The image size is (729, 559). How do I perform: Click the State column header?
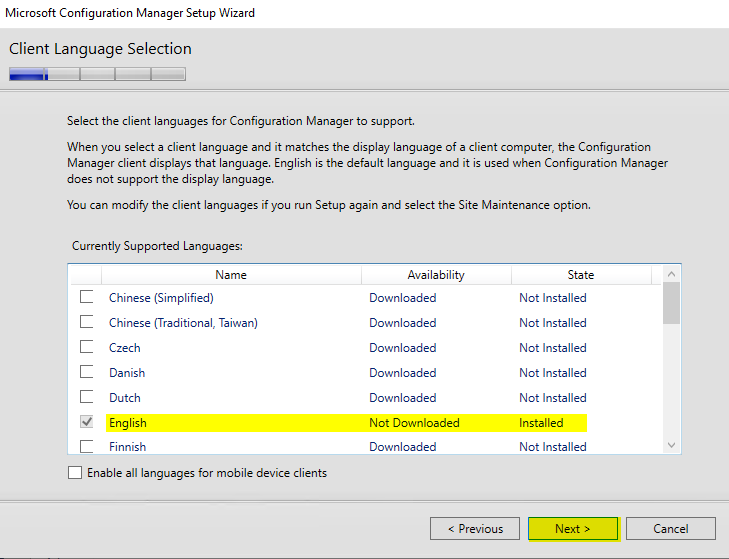click(580, 275)
